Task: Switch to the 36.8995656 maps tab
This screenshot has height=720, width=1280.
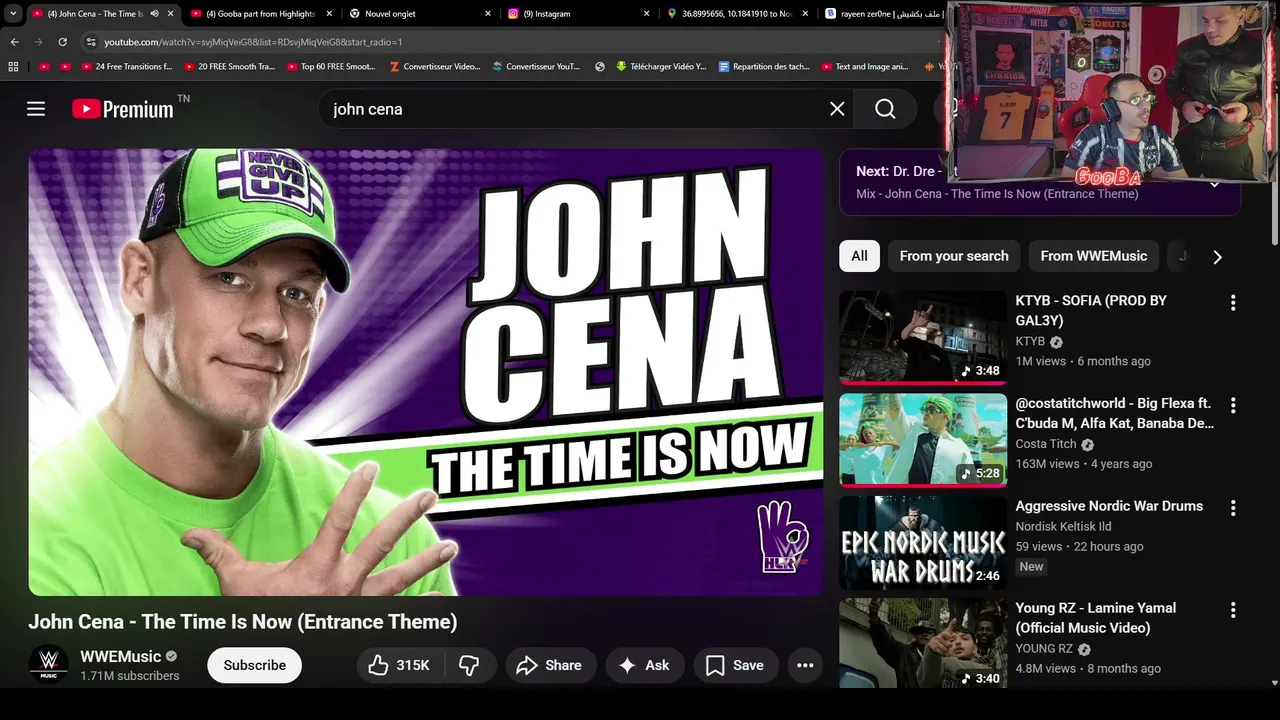Action: click(x=736, y=14)
